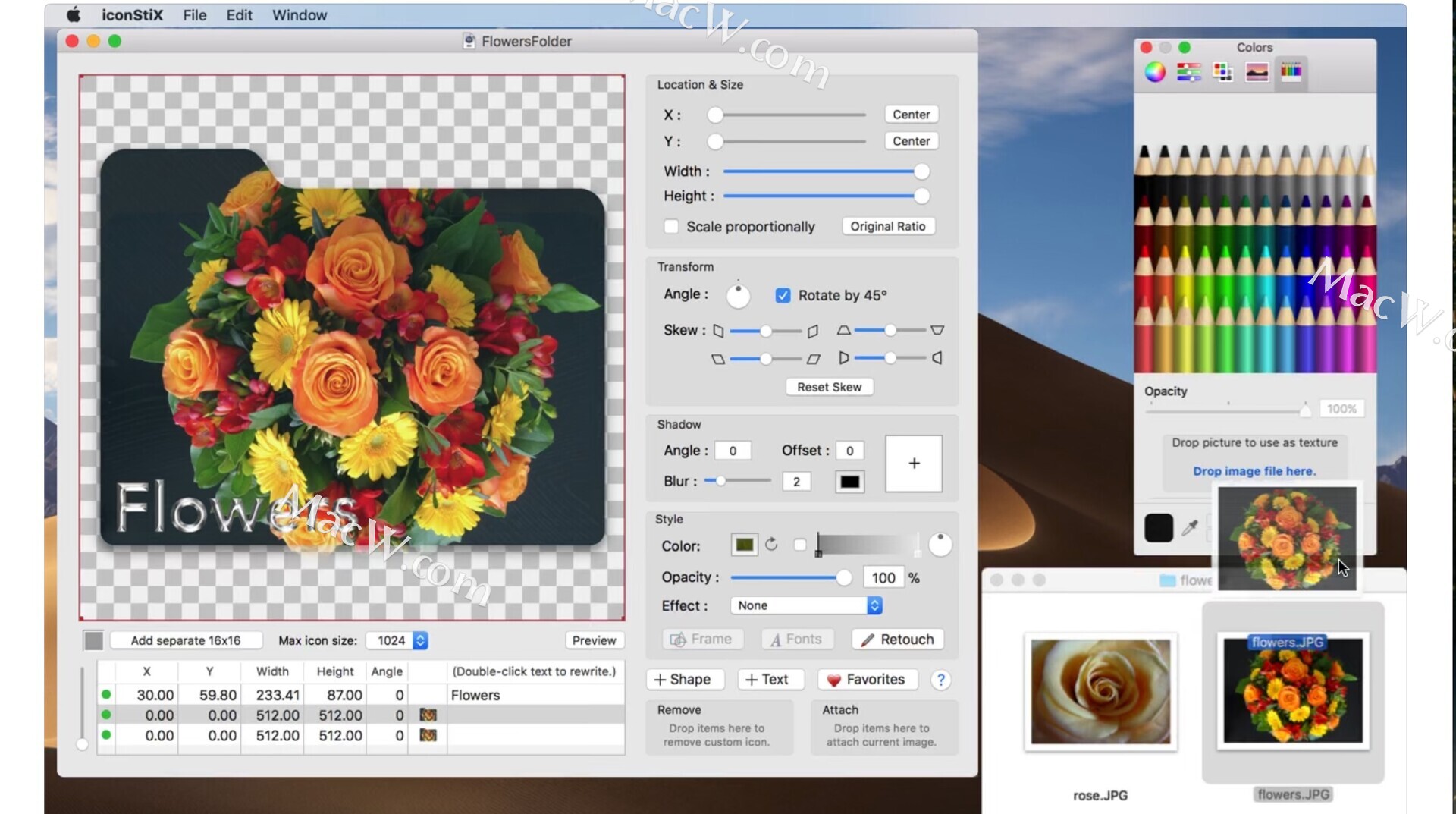Click Drop image file here link in Colors
The image size is (1456, 814).
point(1254,471)
